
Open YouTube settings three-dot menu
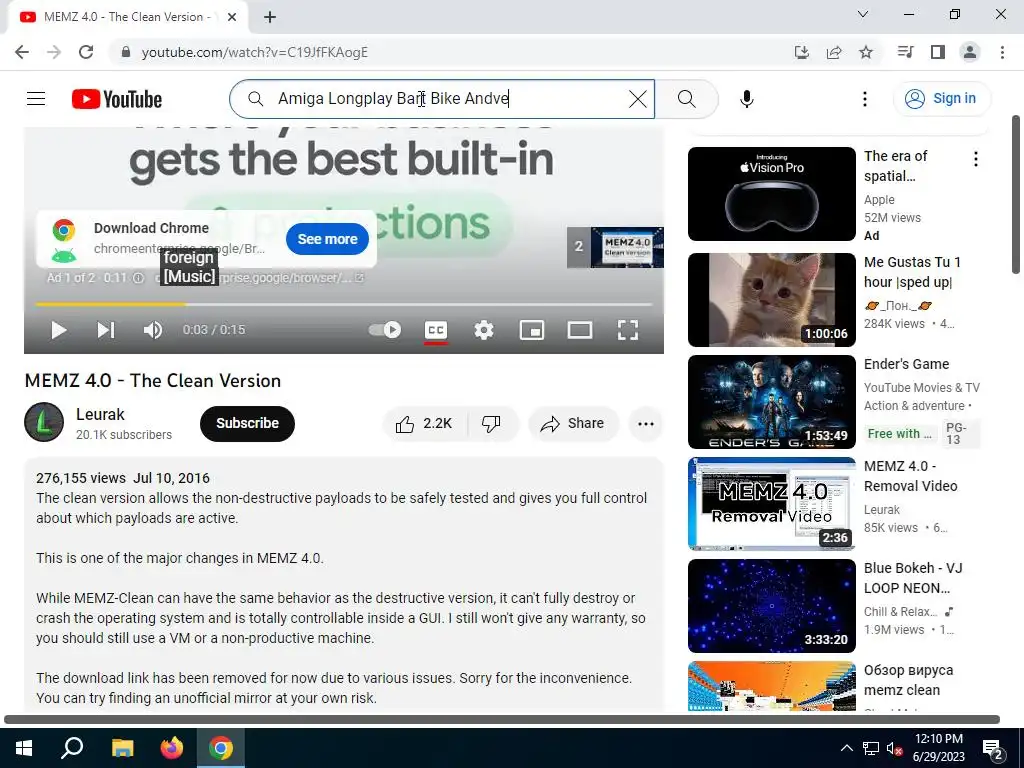coord(865,99)
